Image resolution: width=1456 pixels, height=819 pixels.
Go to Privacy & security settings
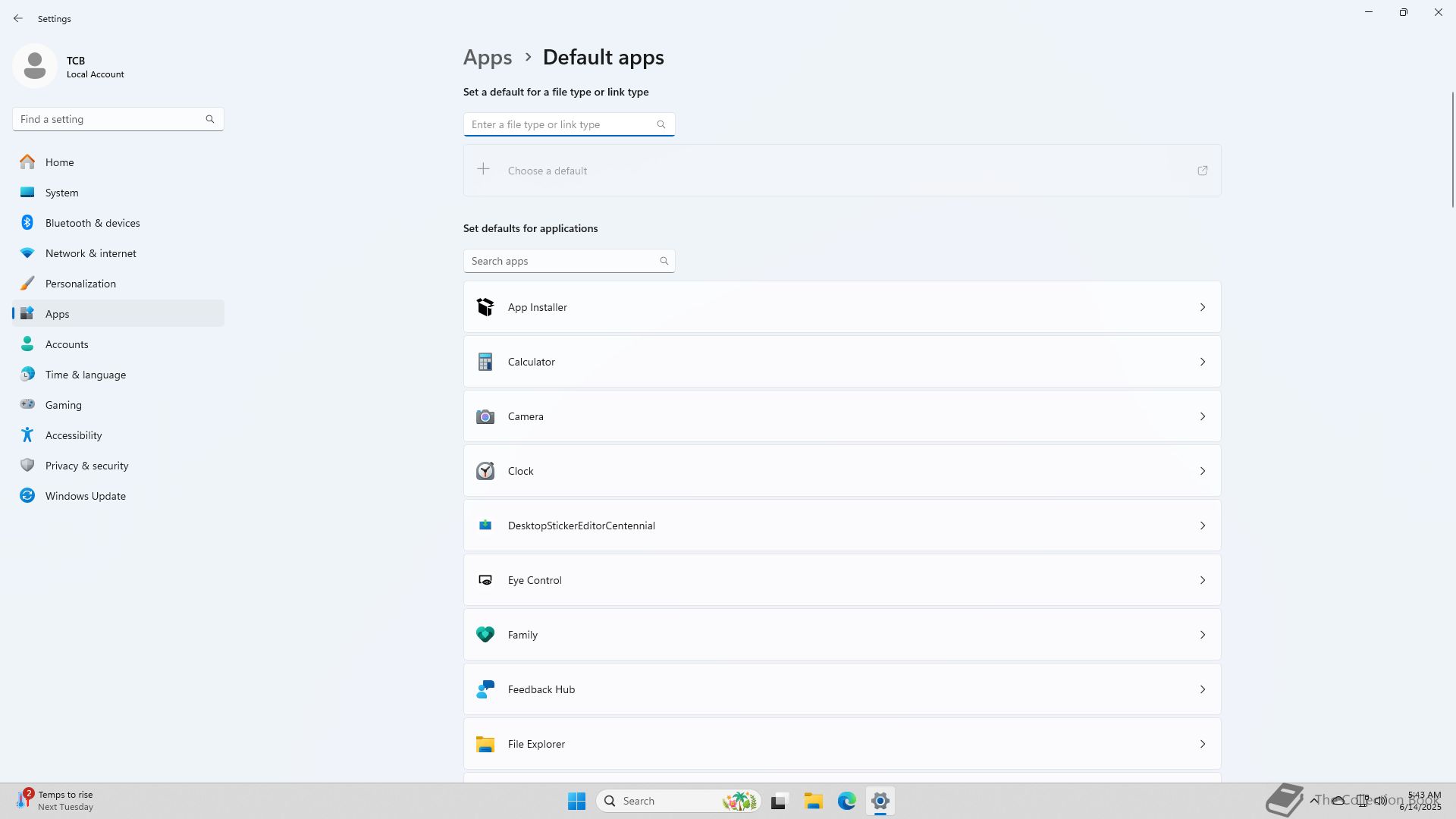tap(86, 466)
